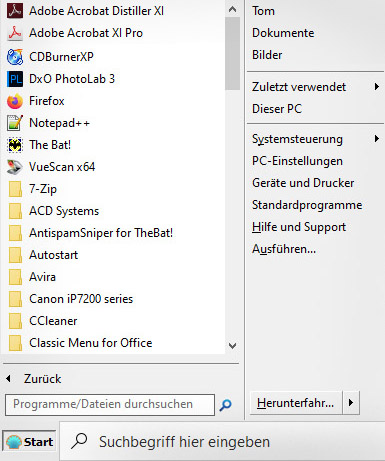Screen dimensions: 385x461
Task: Launch Adobe Acrobat XI Pro icon
Action: pyautogui.click(x=15, y=33)
